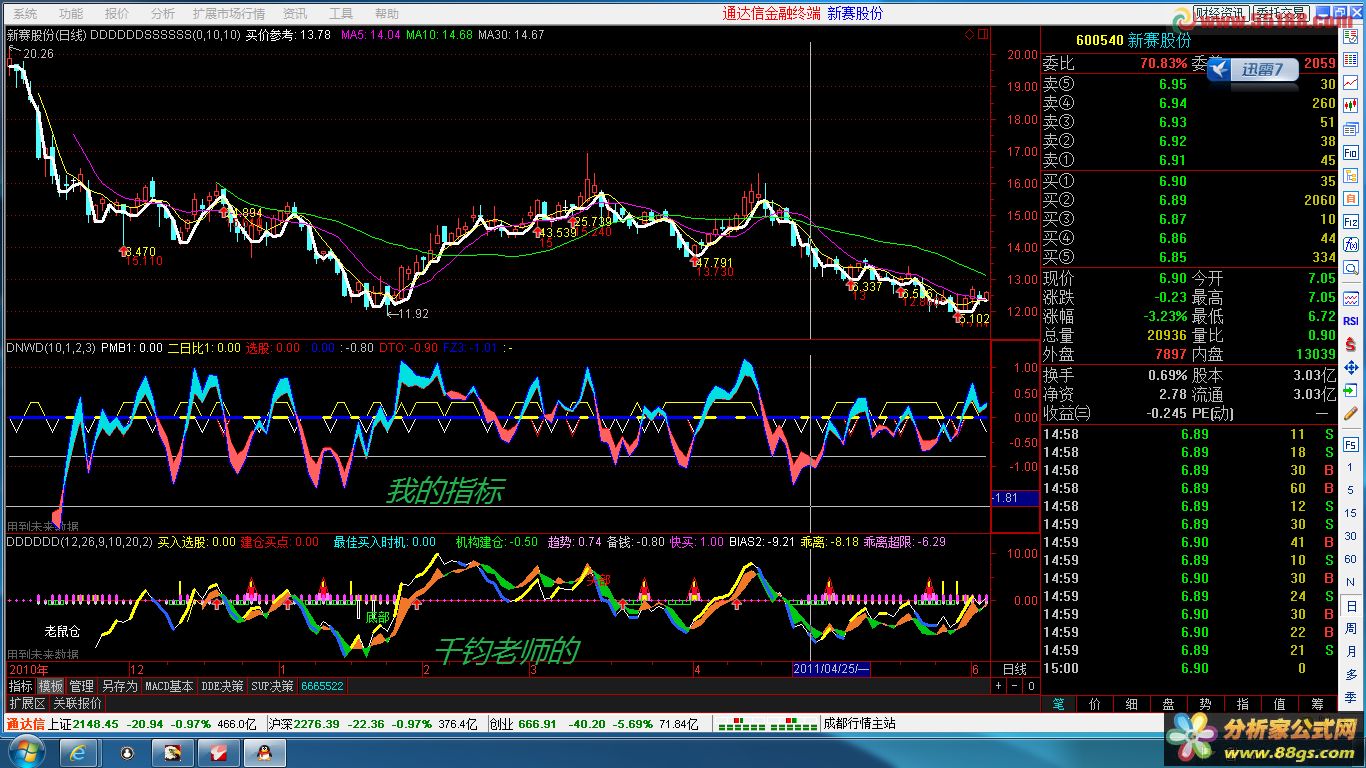The image size is (1366, 768).
Task: Switch to the 指 index tab
Action: [1243, 704]
